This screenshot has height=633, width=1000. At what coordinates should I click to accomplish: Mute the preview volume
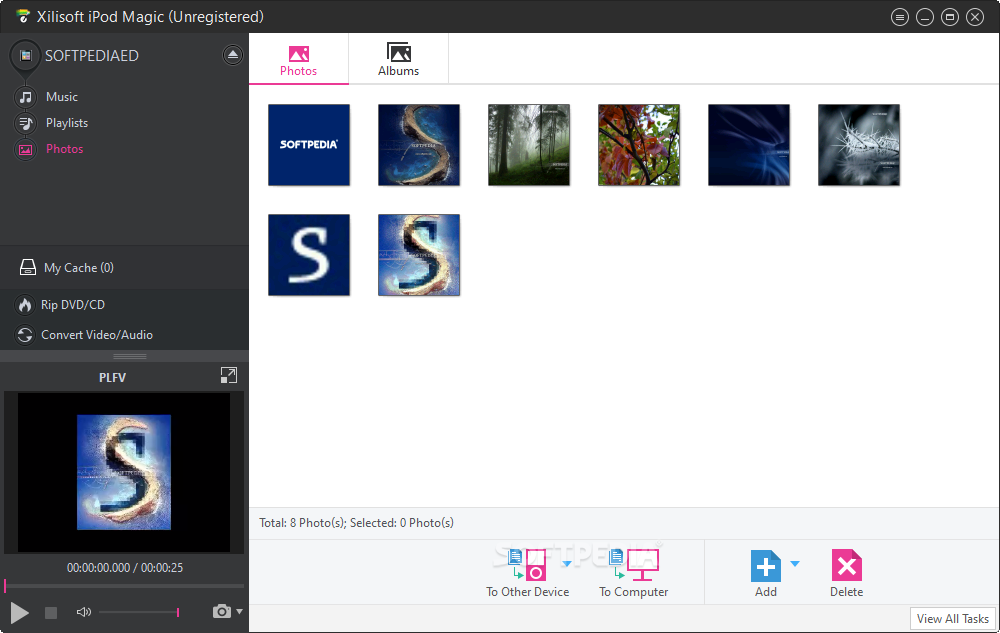pyautogui.click(x=84, y=612)
